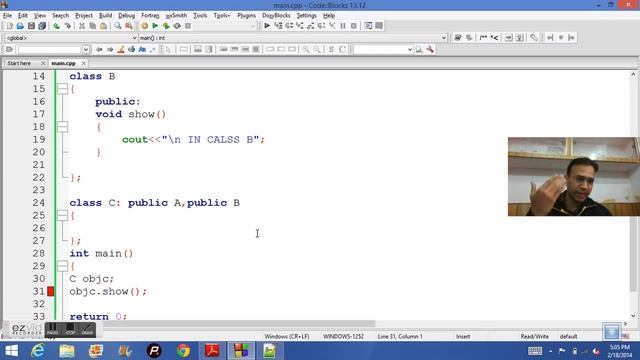The height and width of the screenshot is (360, 640).
Task: Build the project with gear icon
Action: tap(144, 26)
